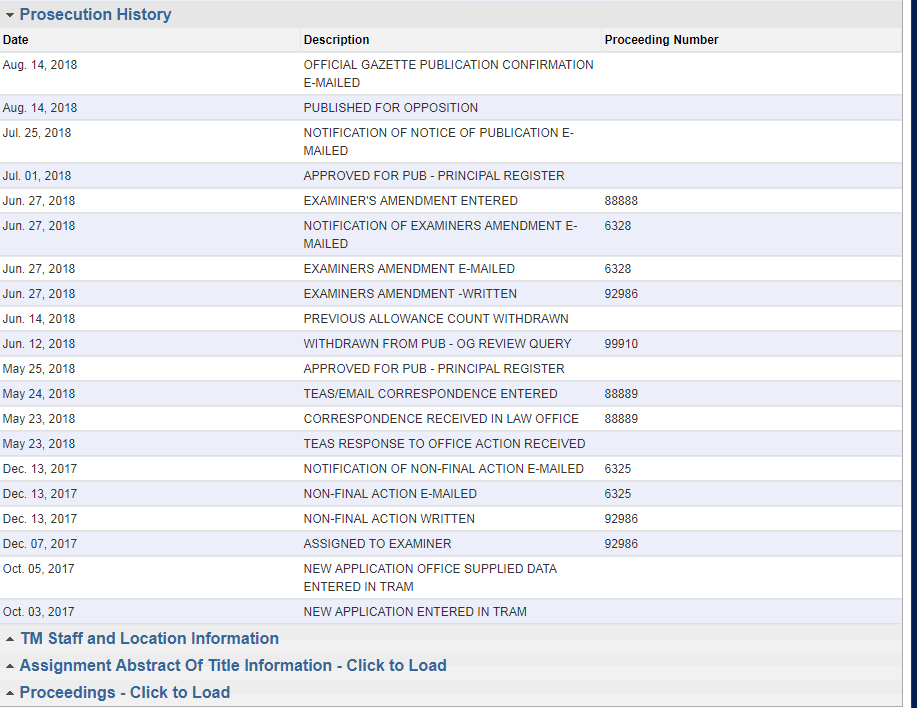Open the Prosecution History heading link
The width and height of the screenshot is (917, 708).
coord(95,15)
